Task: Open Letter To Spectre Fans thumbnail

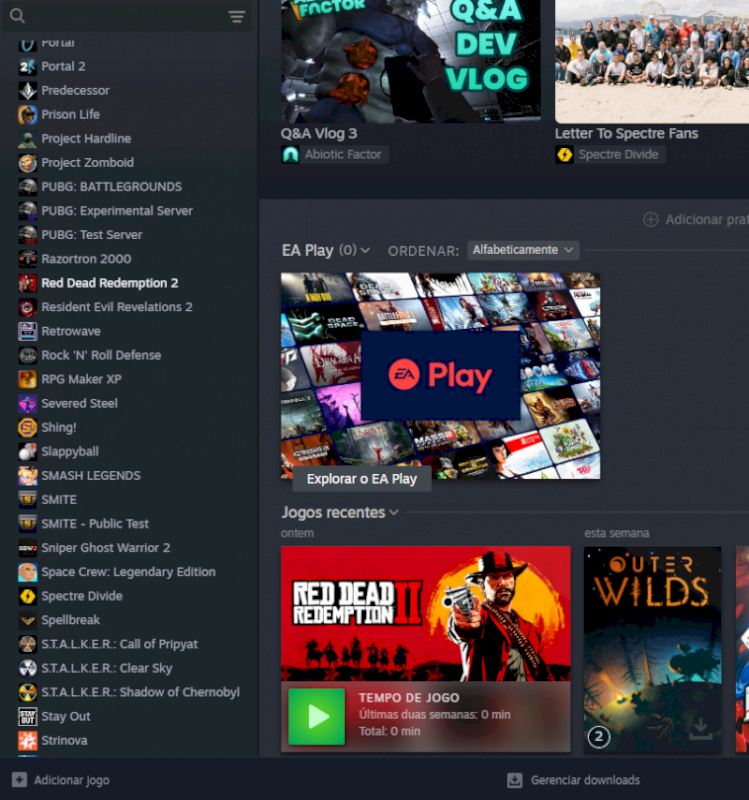Action: coord(652,61)
